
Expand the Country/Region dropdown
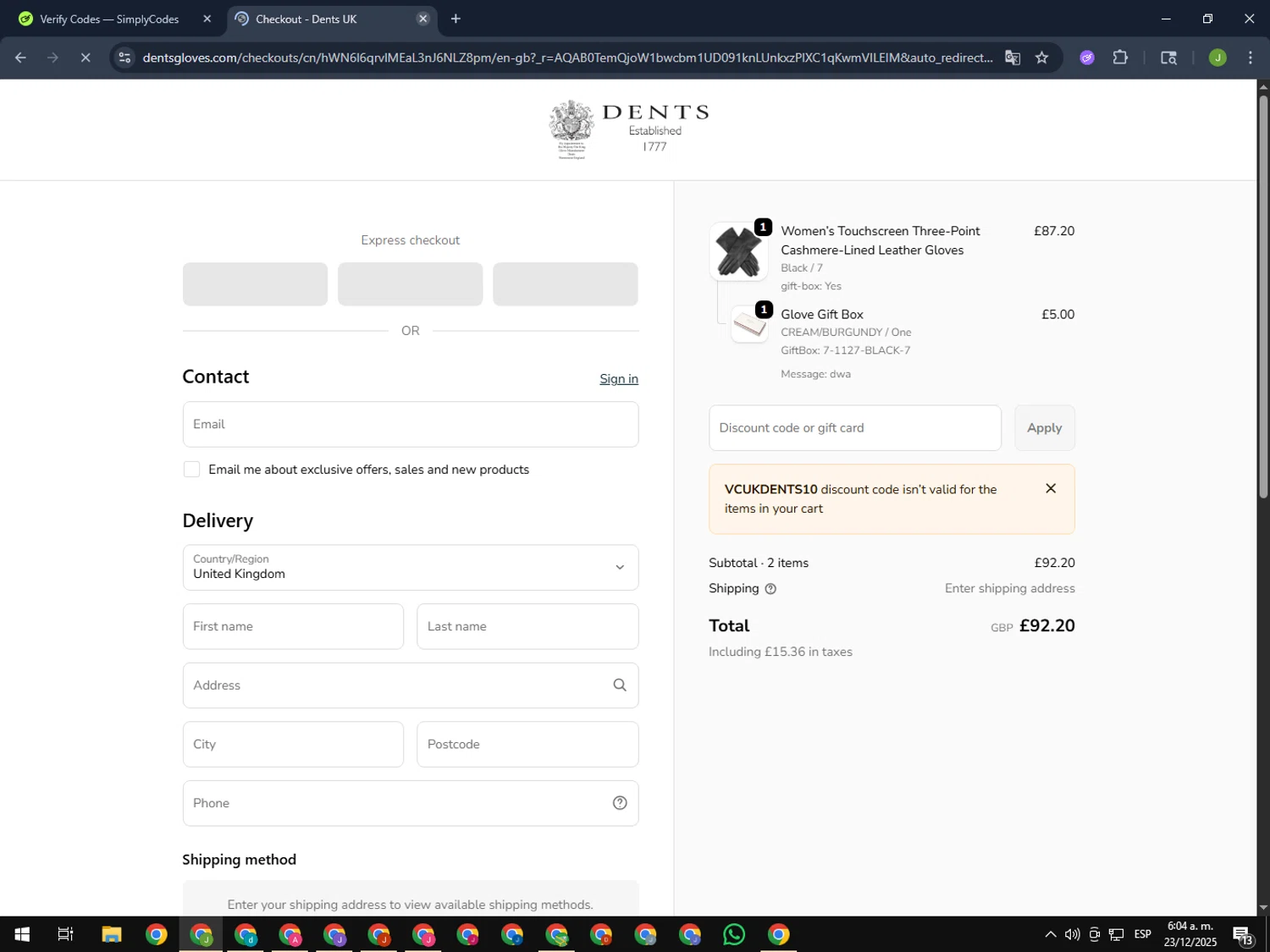coord(411,568)
